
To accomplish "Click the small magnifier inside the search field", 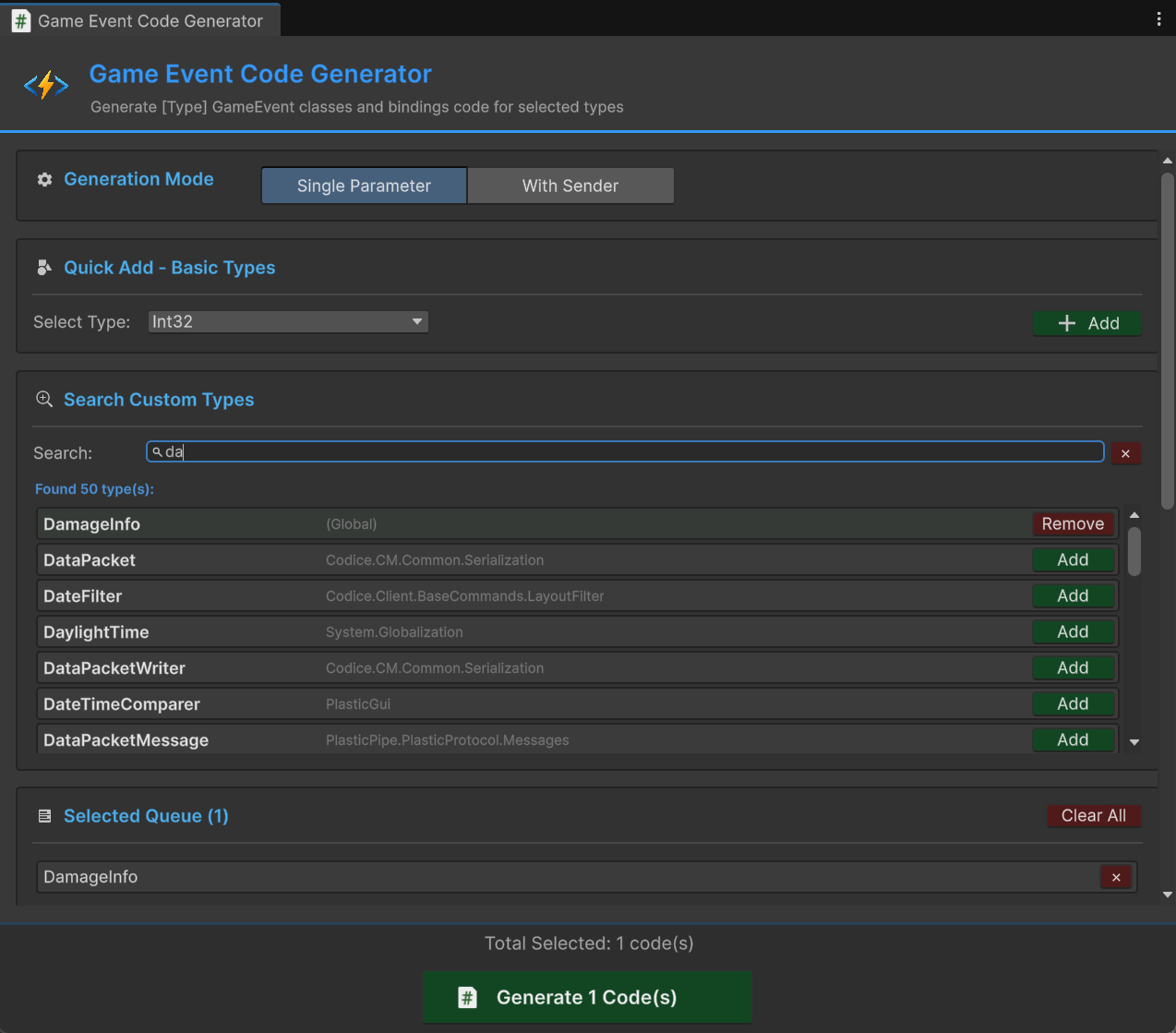I will tap(158, 451).
